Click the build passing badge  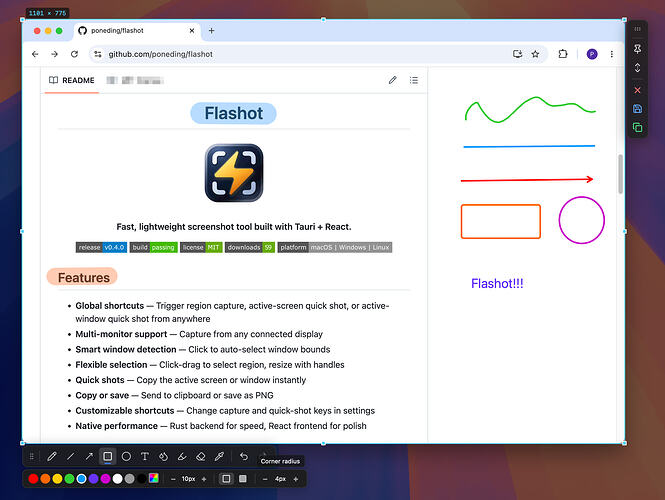[154, 247]
